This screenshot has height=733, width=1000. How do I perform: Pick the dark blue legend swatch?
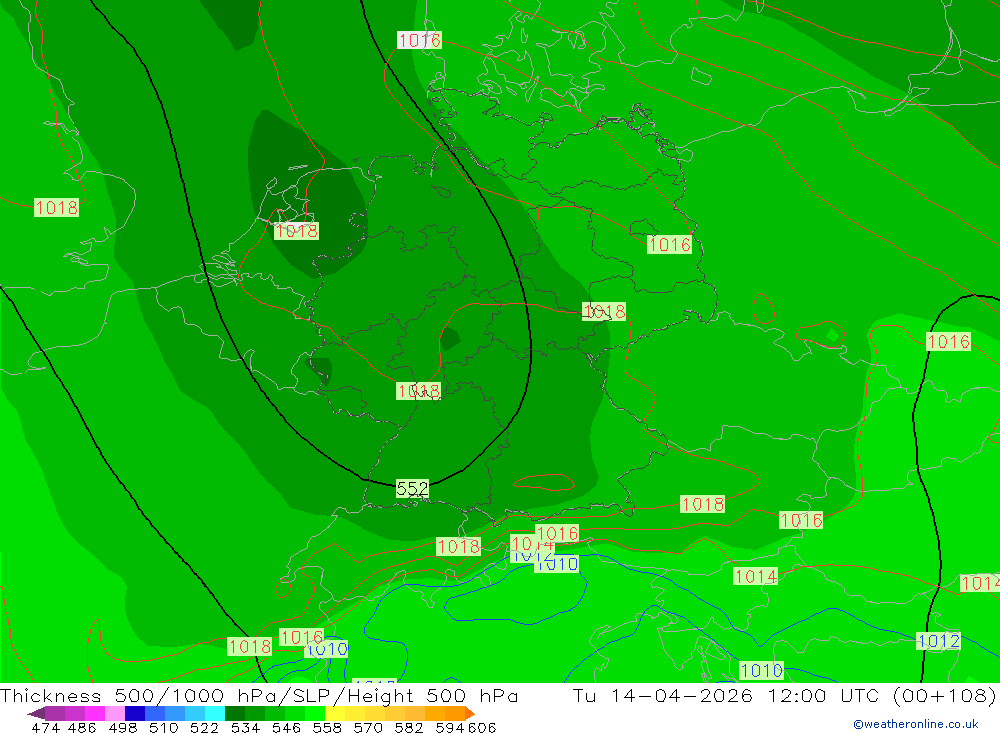coord(134,713)
